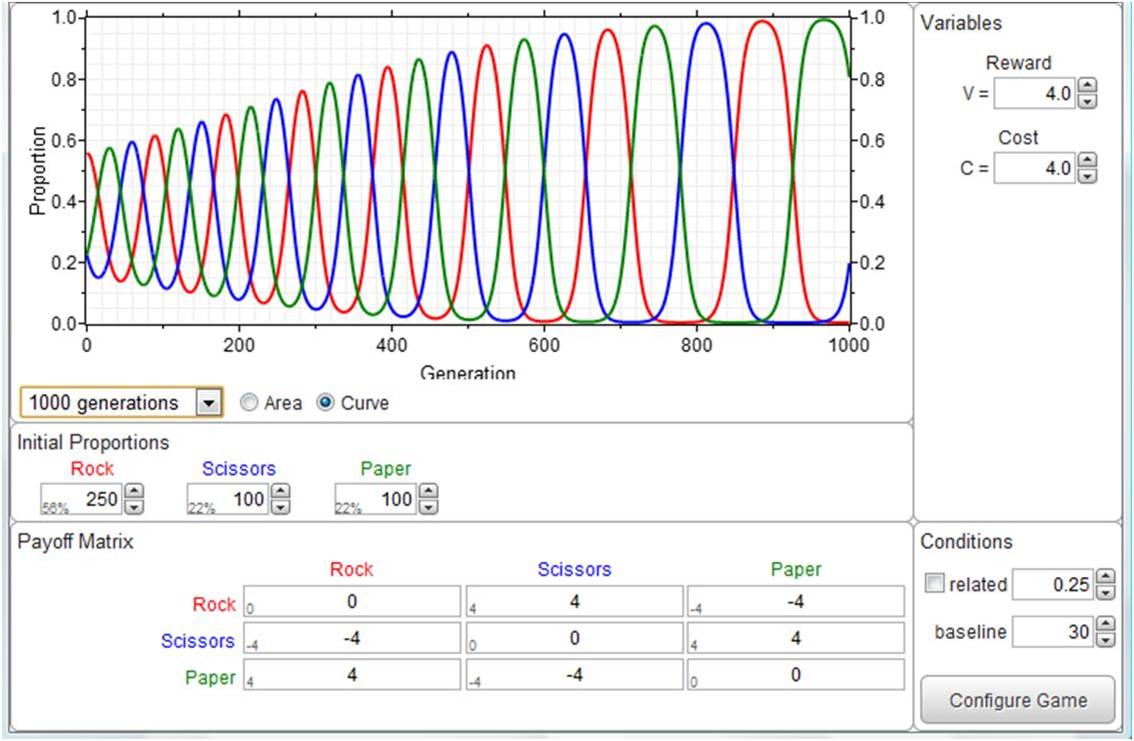Increase the Cost C value with up arrow
This screenshot has width=1134, height=741.
1089,162
